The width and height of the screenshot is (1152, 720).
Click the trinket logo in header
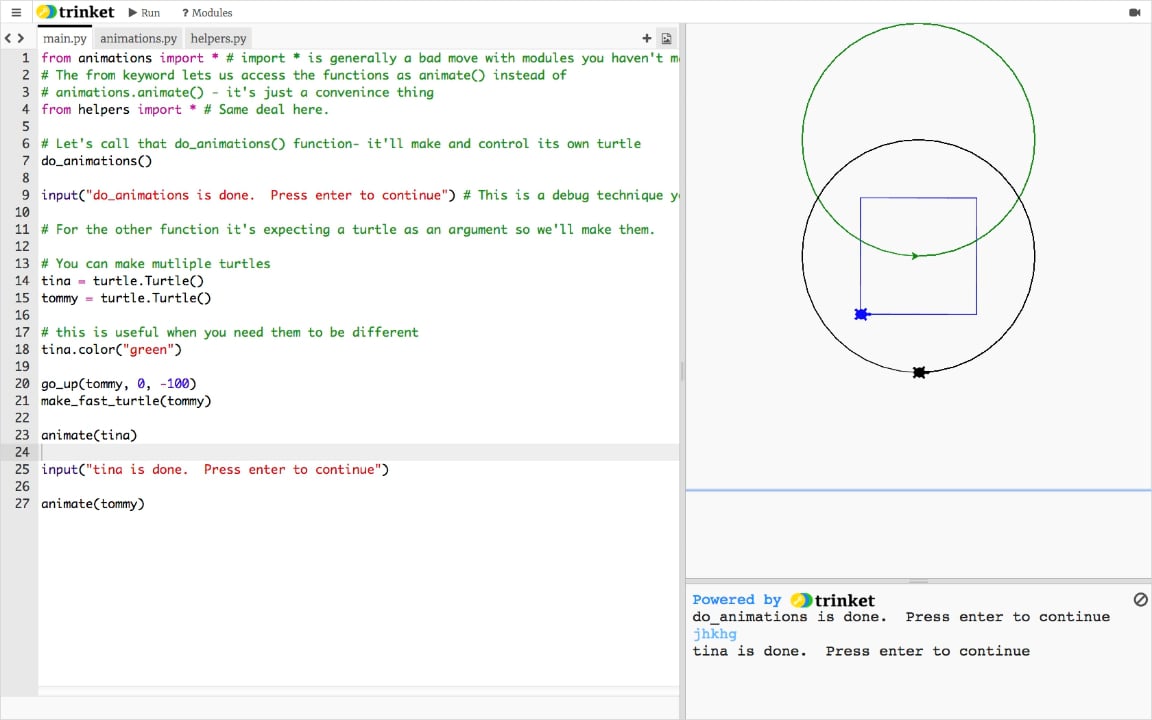[76, 13]
